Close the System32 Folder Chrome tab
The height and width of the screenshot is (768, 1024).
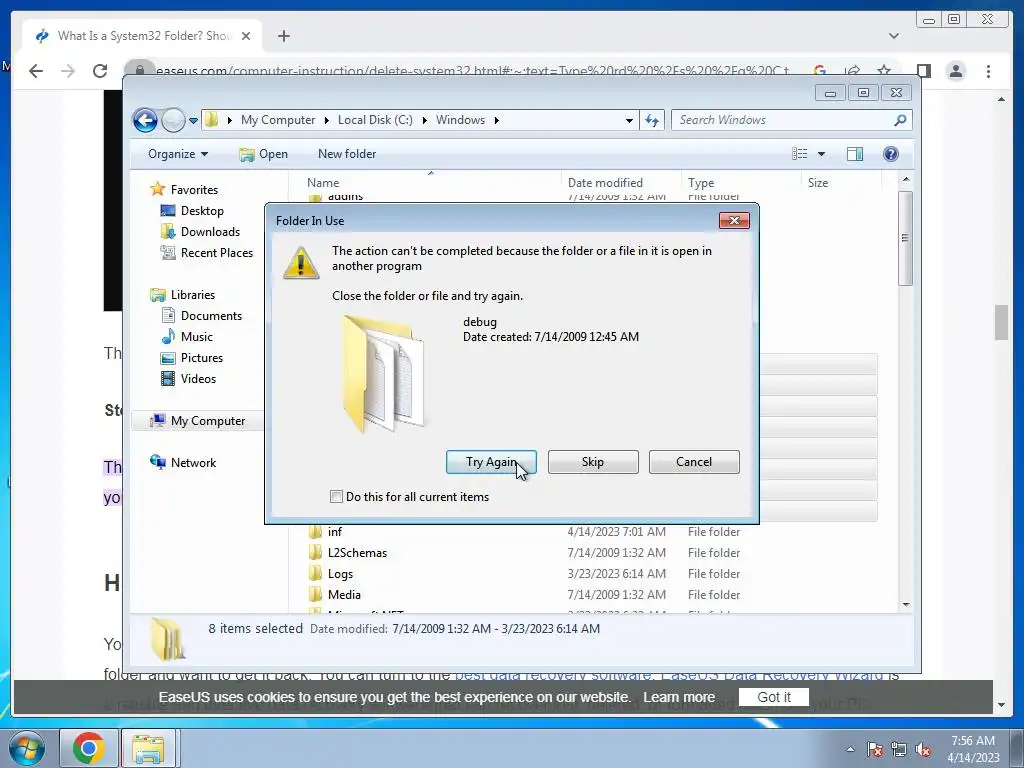coord(246,36)
